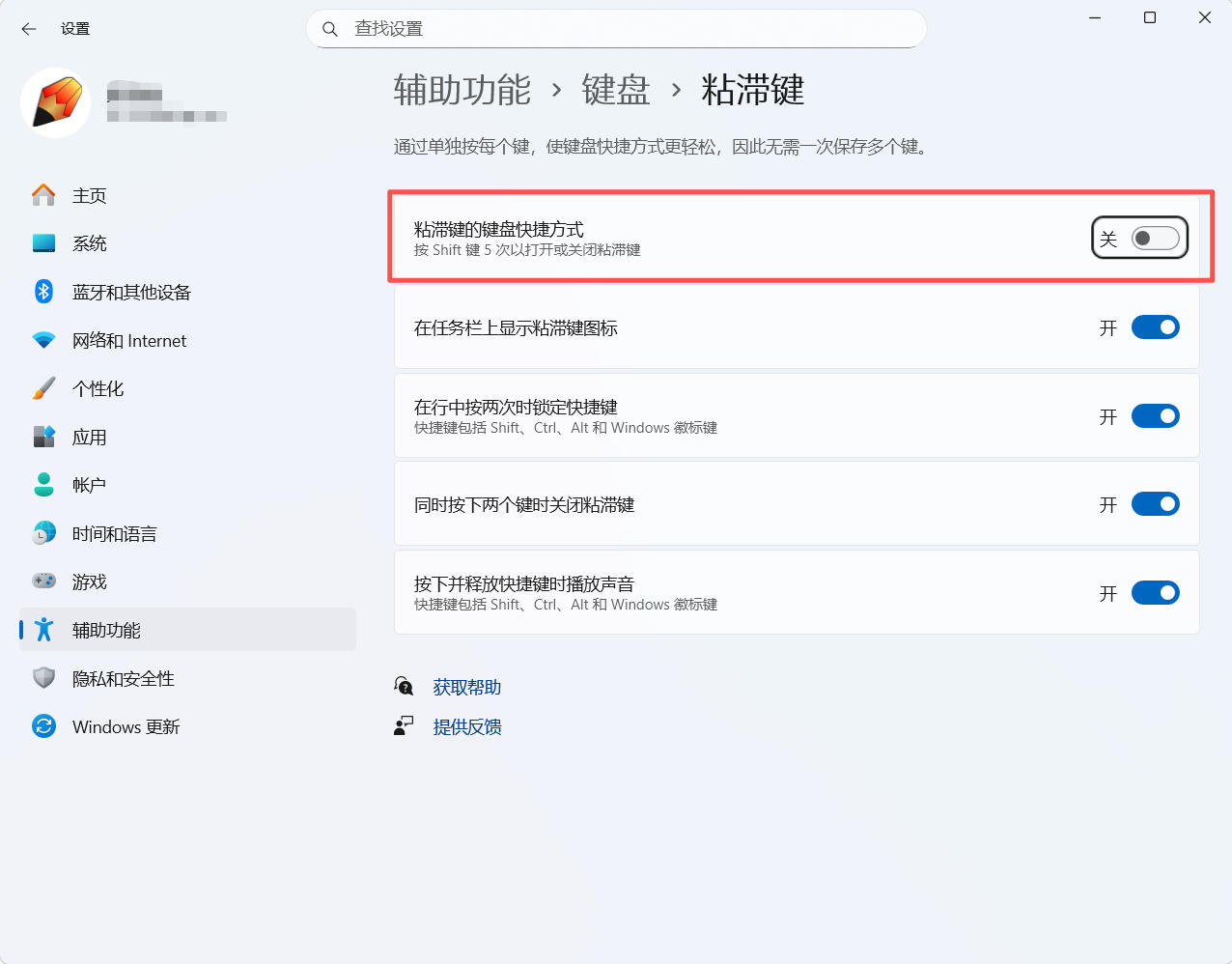Open the 获取帮助 link
This screenshot has height=964, width=1232.
(466, 687)
